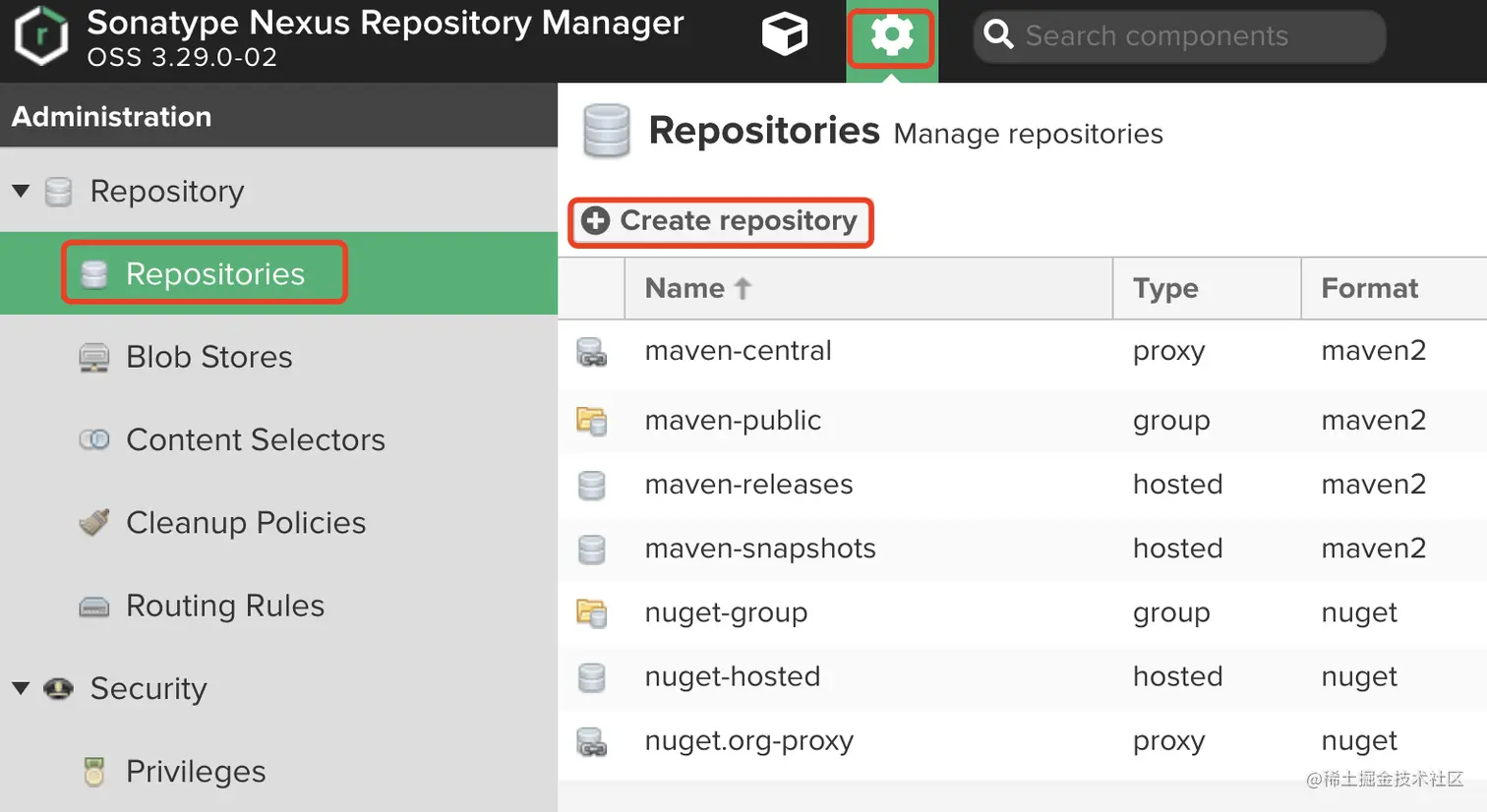Click the Repositories sidebar database icon
Image resolution: width=1487 pixels, height=812 pixels.
[x=94, y=274]
